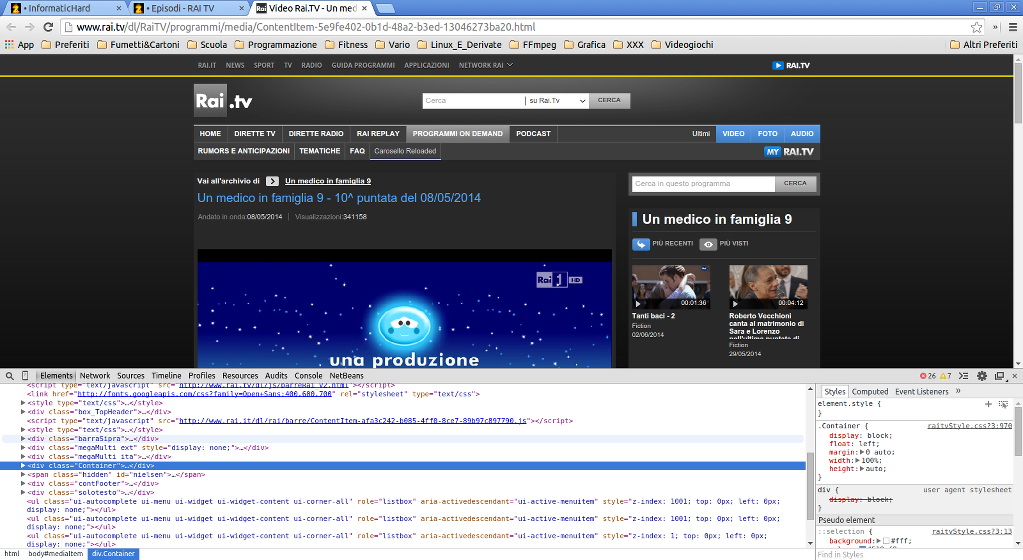Open the su Rai.Tv search scope dropdown
Image resolution: width=1023 pixels, height=560 pixels.
pos(557,101)
